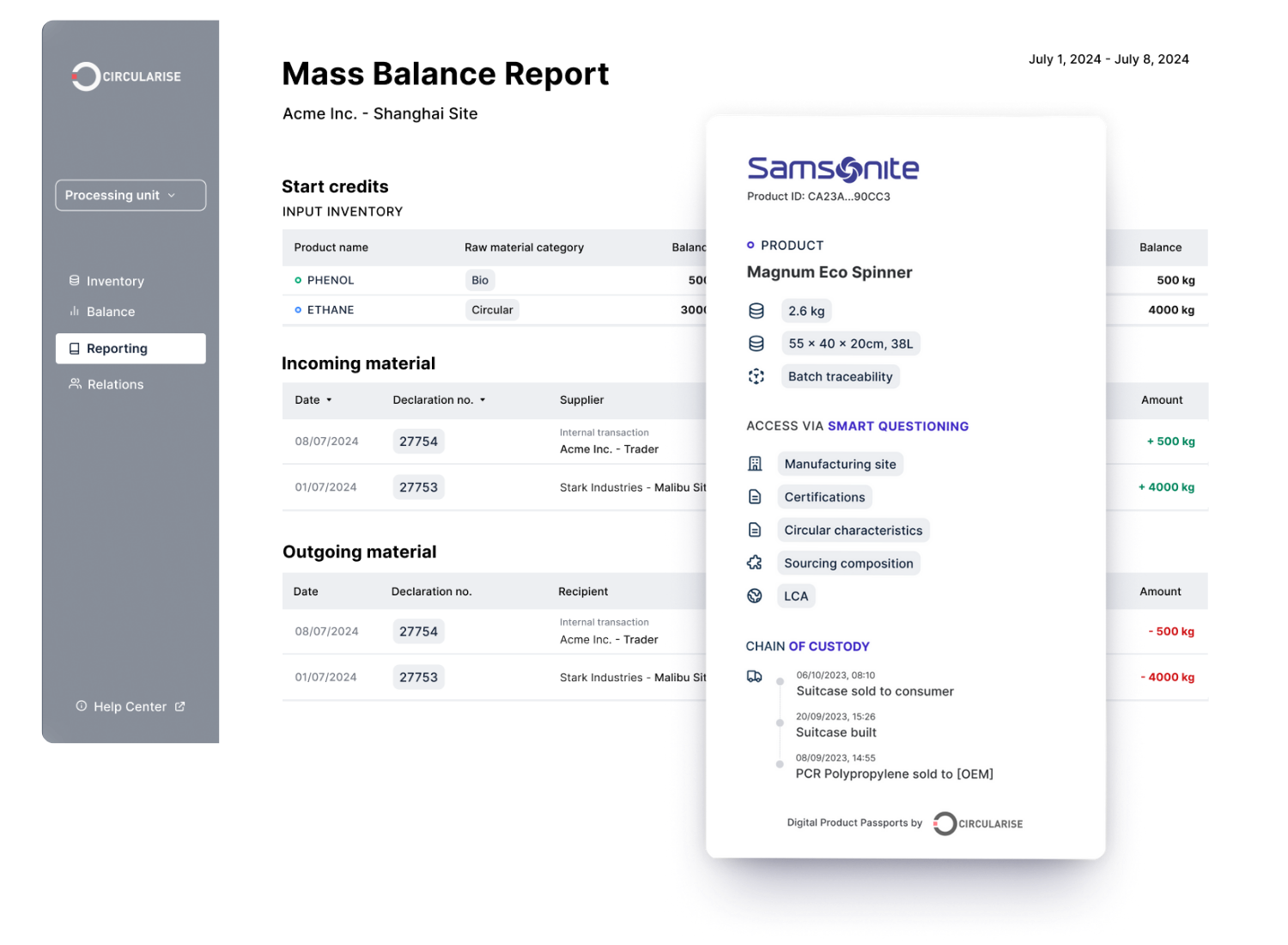Click the Help Center external link icon
The width and height of the screenshot is (1288, 945).
point(180,706)
